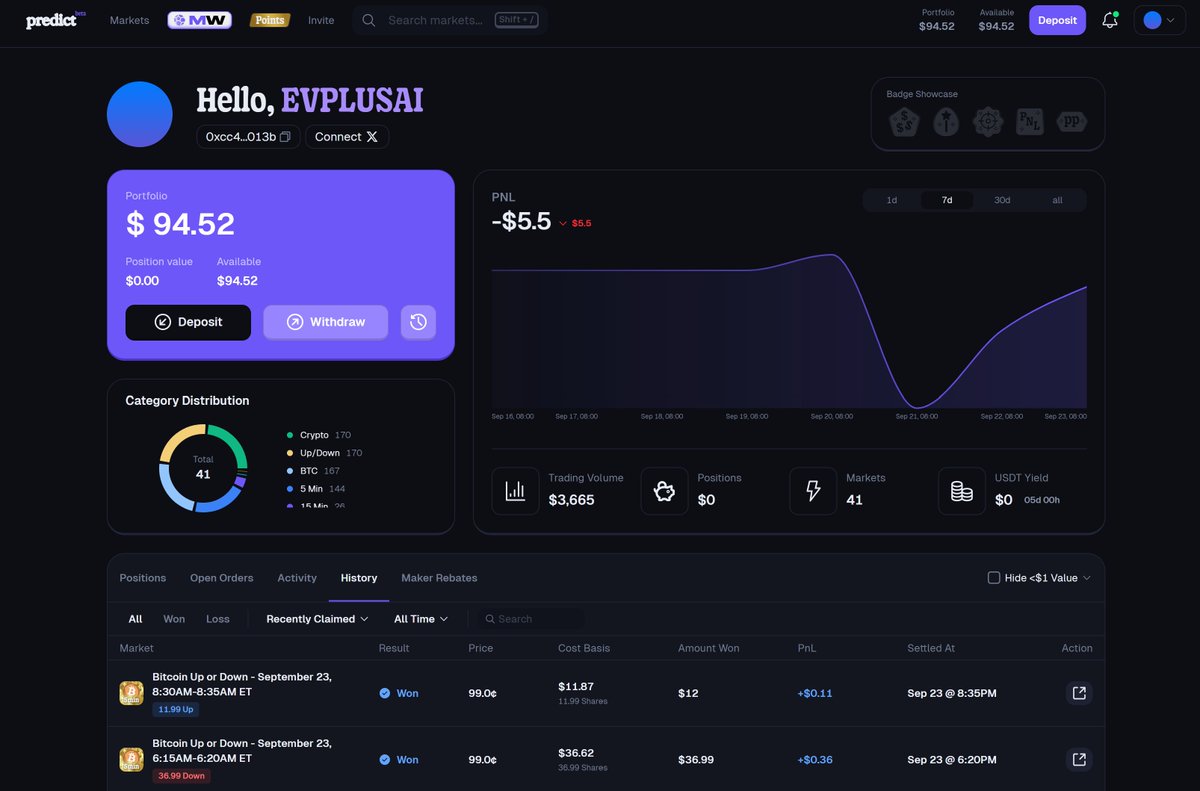Click the Won checkmark for 8:30AM market

coord(385,693)
